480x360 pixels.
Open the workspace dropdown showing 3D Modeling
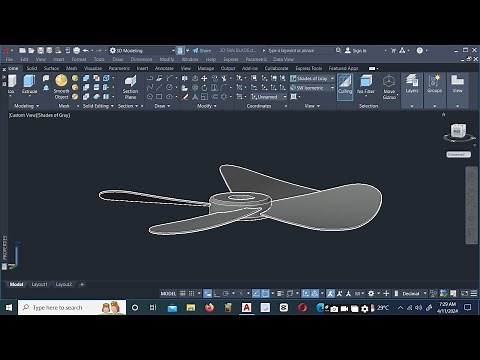click(x=142, y=50)
